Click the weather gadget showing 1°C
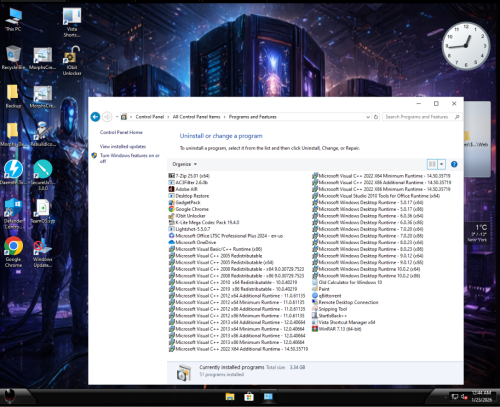Viewport: 500px width, 407px height. (x=477, y=233)
